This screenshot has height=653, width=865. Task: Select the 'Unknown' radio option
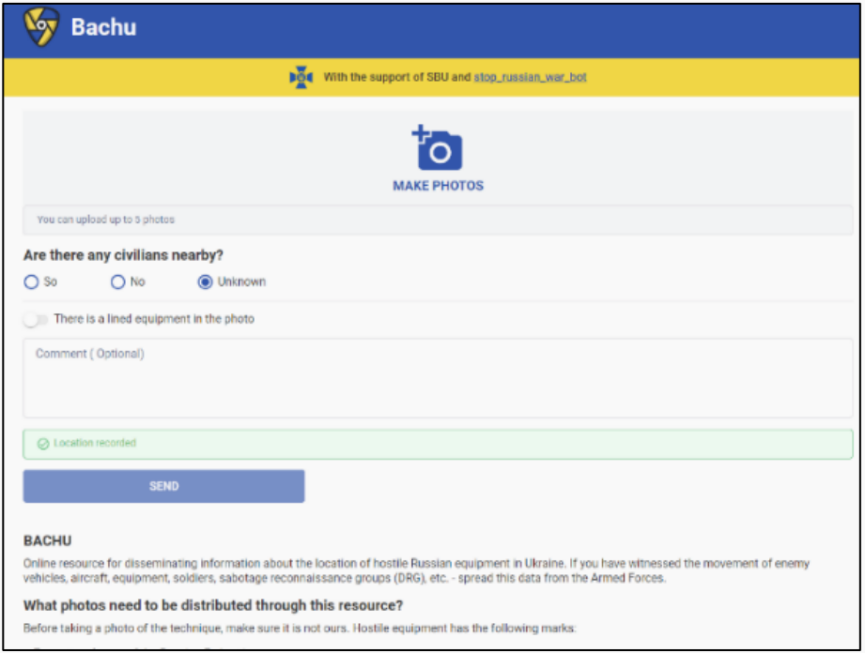coord(205,282)
